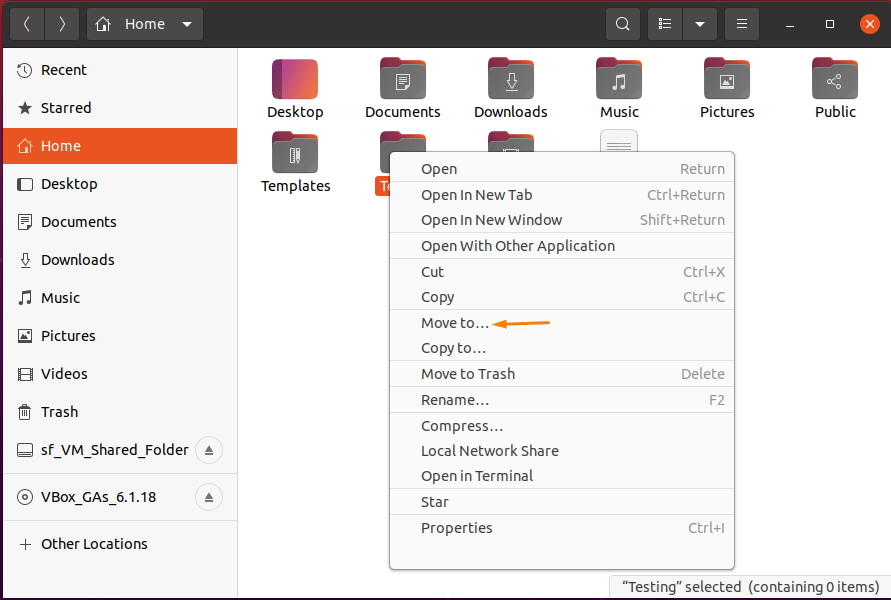Image resolution: width=891 pixels, height=600 pixels.
Task: Select Open in Terminal from context menu
Action: [477, 475]
